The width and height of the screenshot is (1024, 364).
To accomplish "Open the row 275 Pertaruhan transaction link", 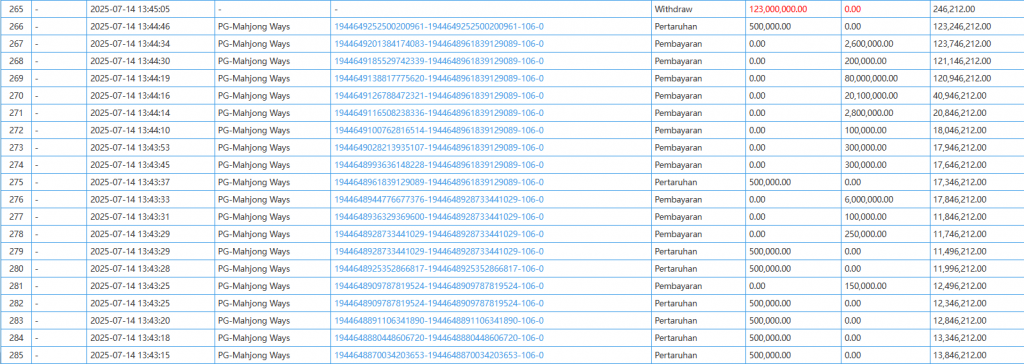I will pyautogui.click(x=439, y=182).
